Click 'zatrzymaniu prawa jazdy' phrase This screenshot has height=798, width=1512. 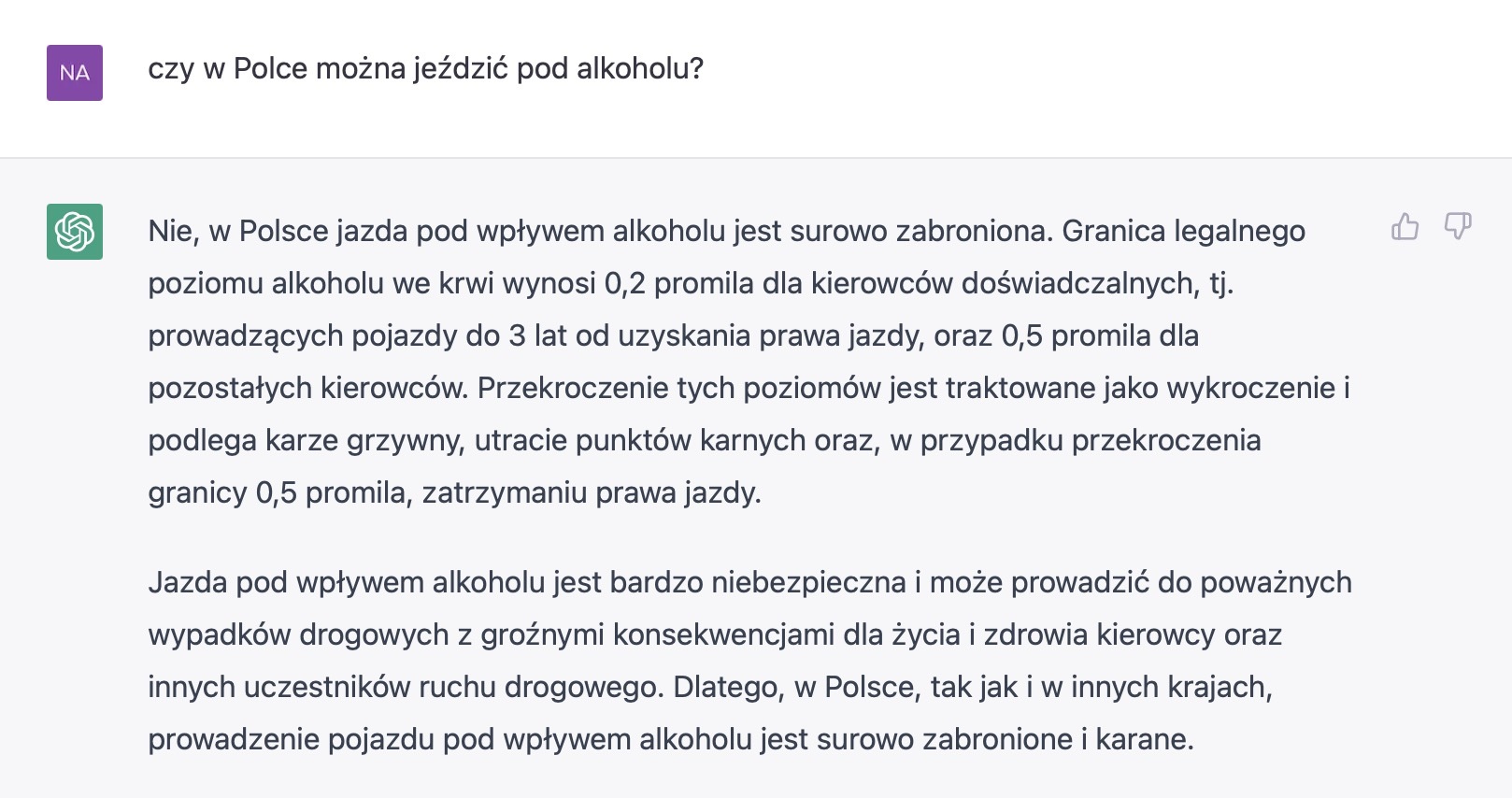(x=592, y=492)
